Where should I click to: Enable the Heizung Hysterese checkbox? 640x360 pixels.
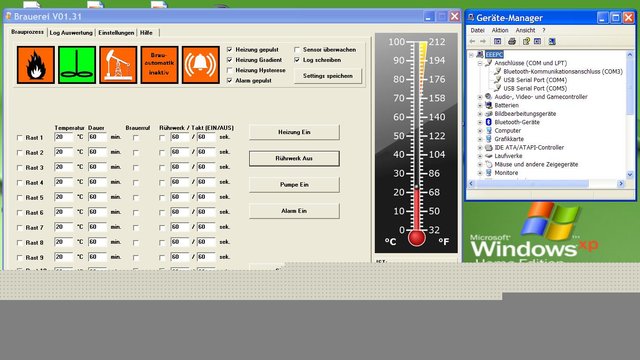pyautogui.click(x=229, y=70)
